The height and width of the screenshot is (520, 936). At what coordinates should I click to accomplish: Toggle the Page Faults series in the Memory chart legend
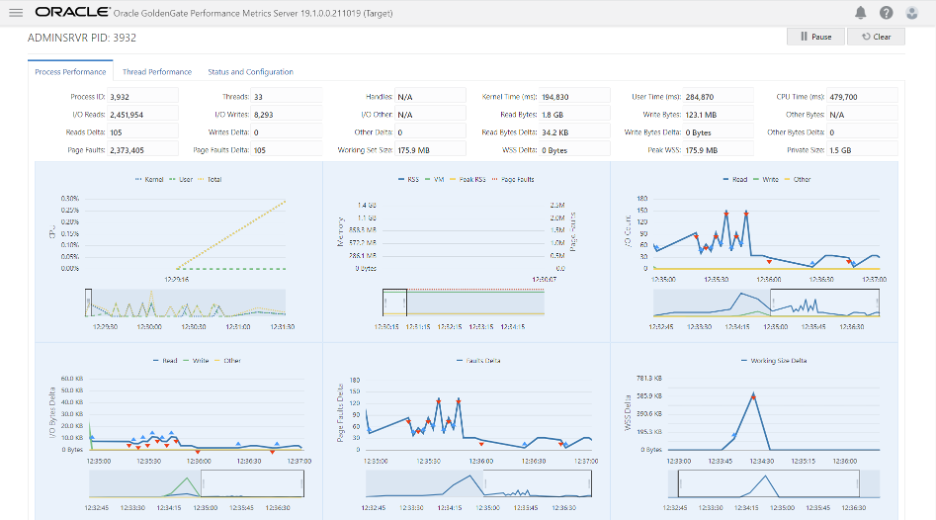[x=513, y=179]
